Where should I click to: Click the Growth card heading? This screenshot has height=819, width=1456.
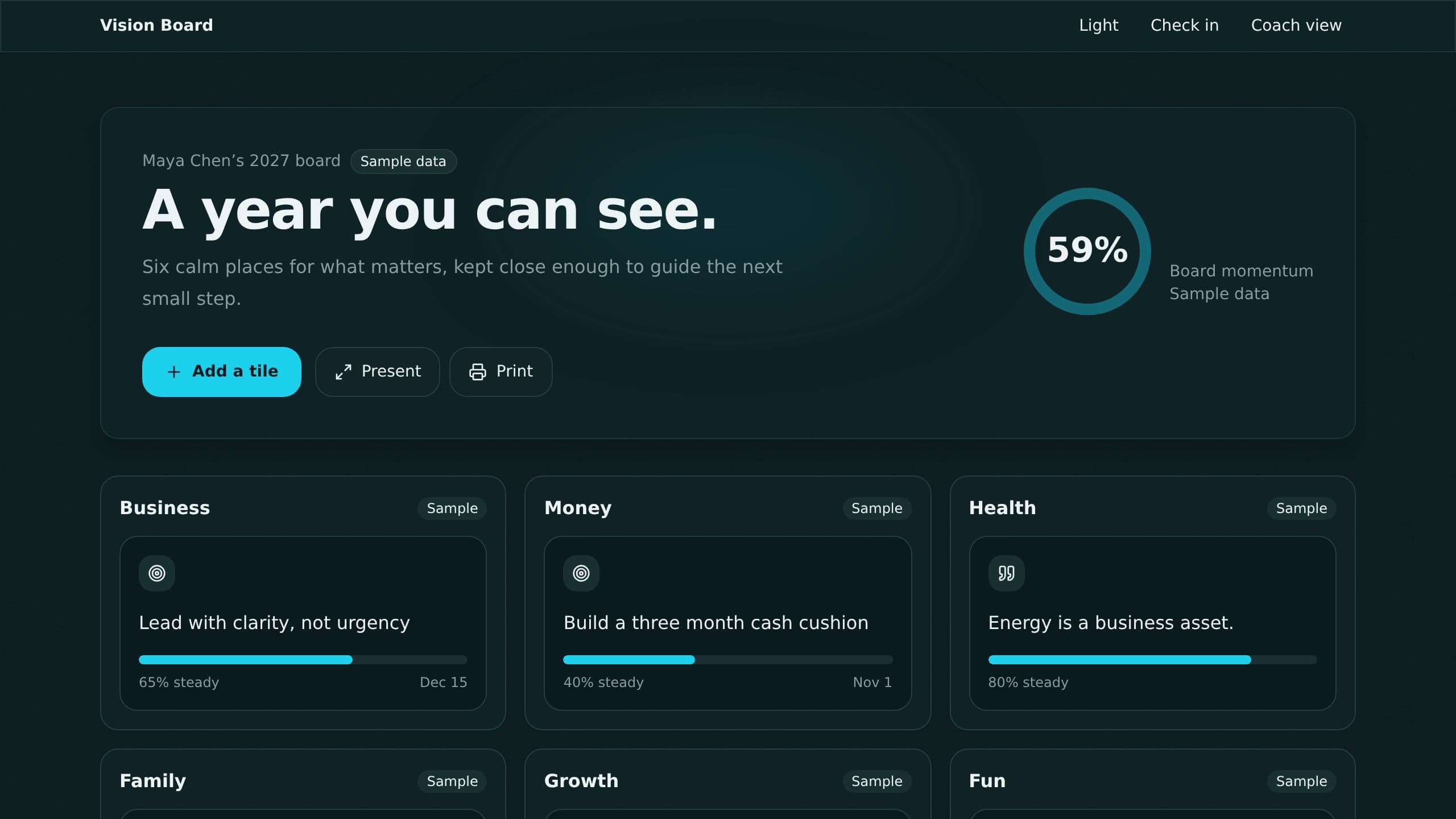(x=581, y=781)
